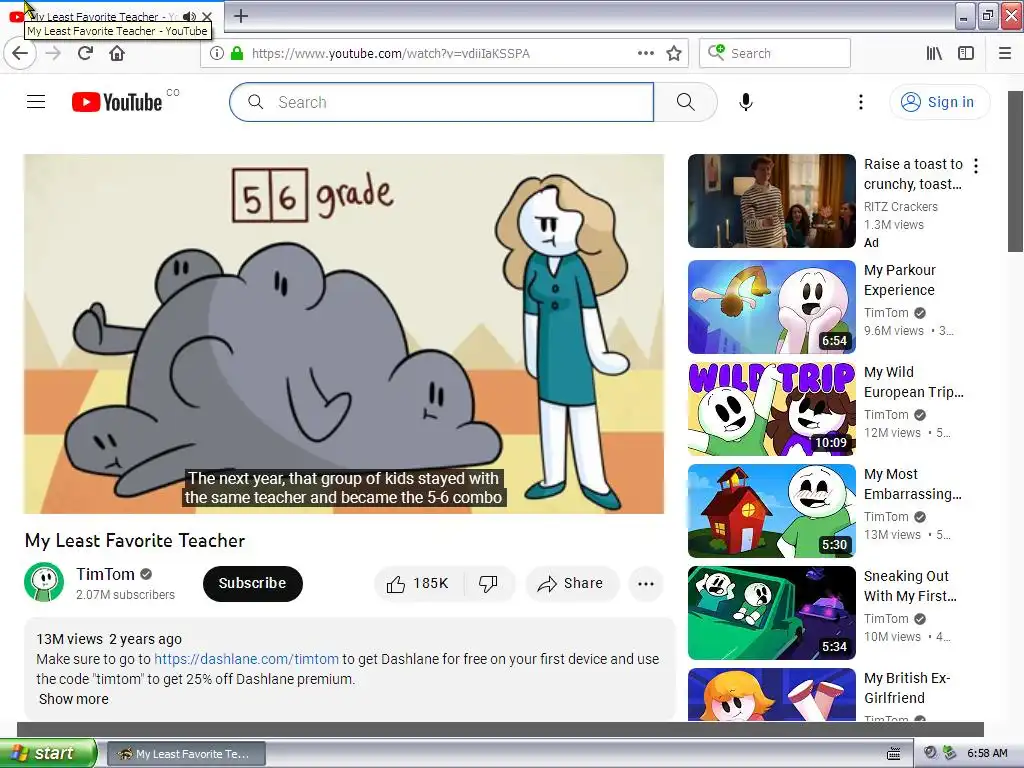Open My British Ex-Girlfriend thumbnail
Viewport: 1024px width, 768px height.
click(771, 694)
